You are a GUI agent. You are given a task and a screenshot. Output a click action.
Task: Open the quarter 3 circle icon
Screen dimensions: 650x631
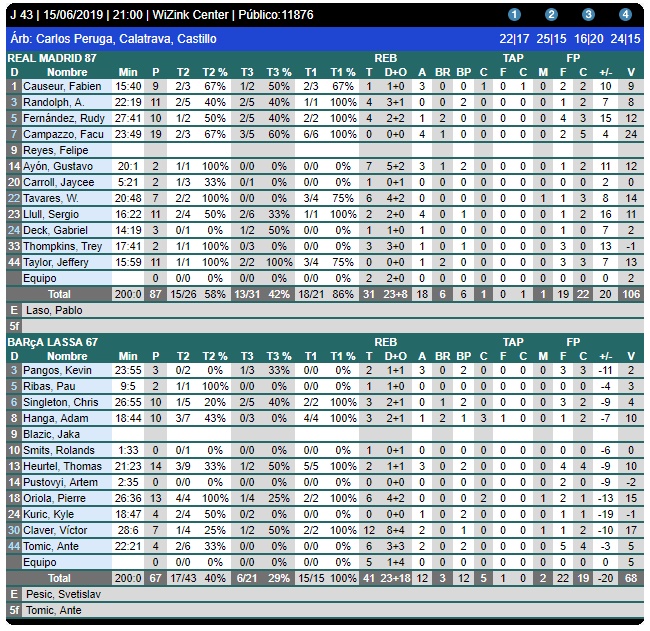(x=588, y=15)
